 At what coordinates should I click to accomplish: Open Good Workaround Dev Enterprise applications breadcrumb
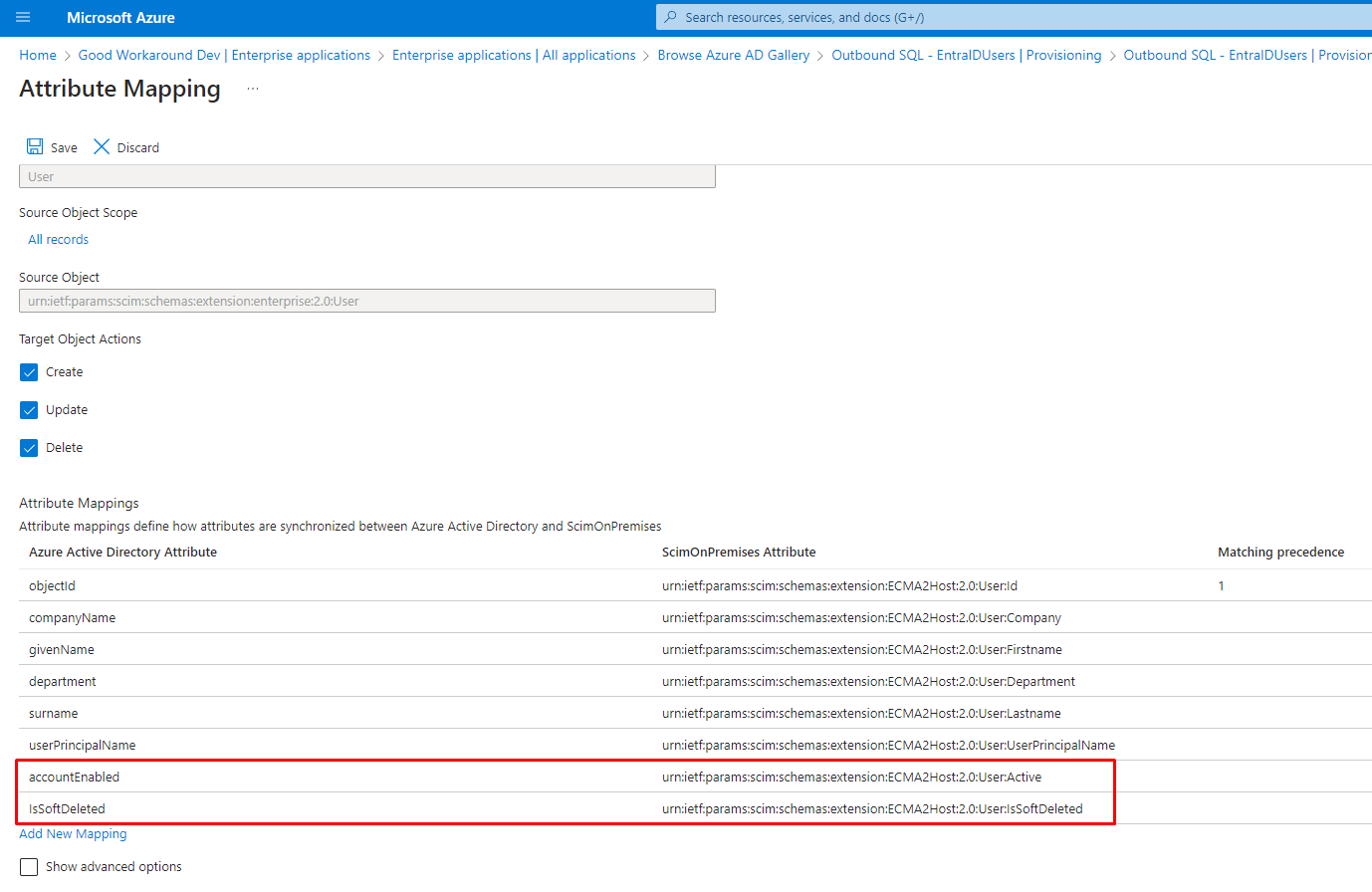point(224,56)
